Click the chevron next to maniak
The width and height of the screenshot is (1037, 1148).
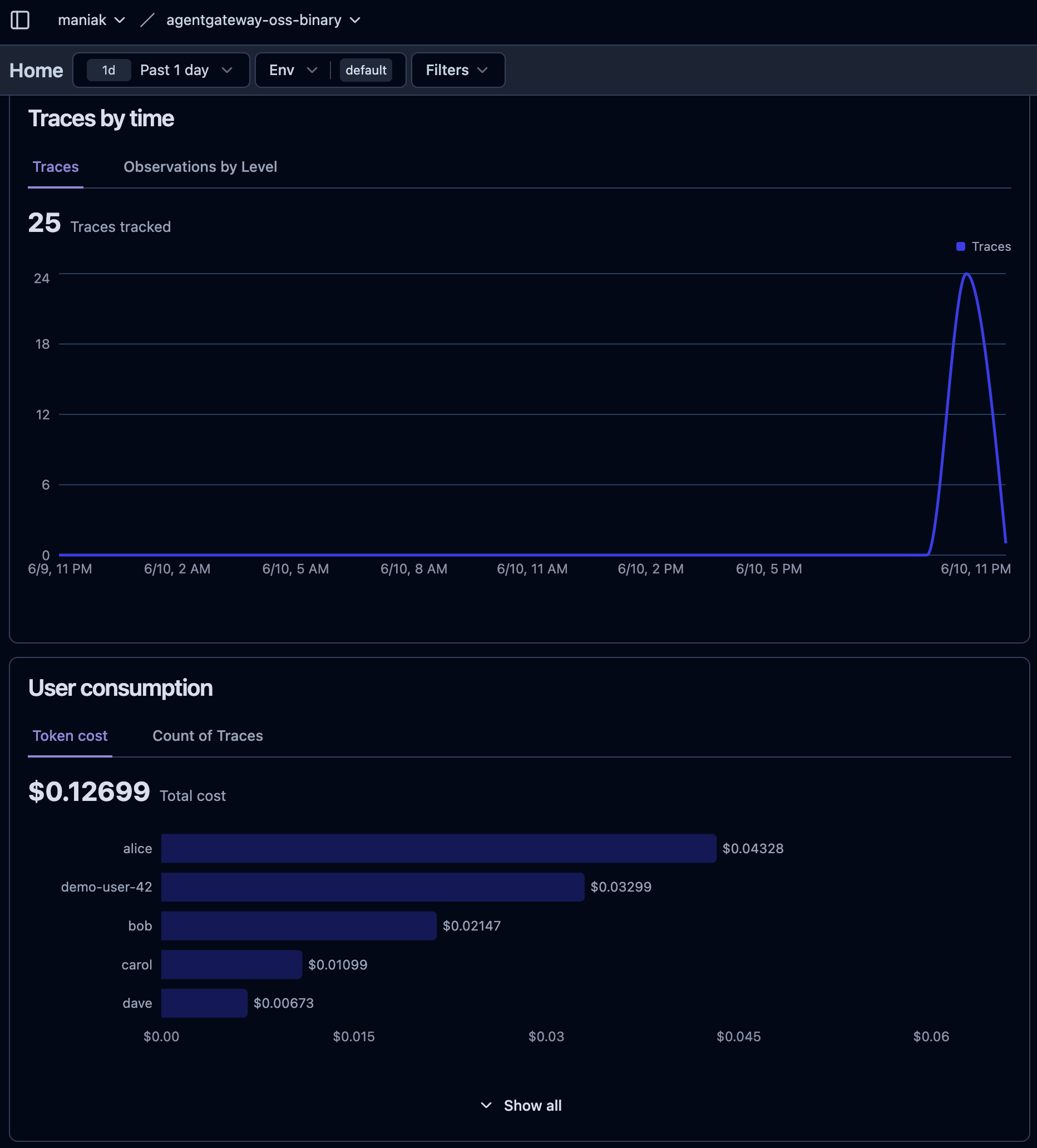[x=120, y=20]
